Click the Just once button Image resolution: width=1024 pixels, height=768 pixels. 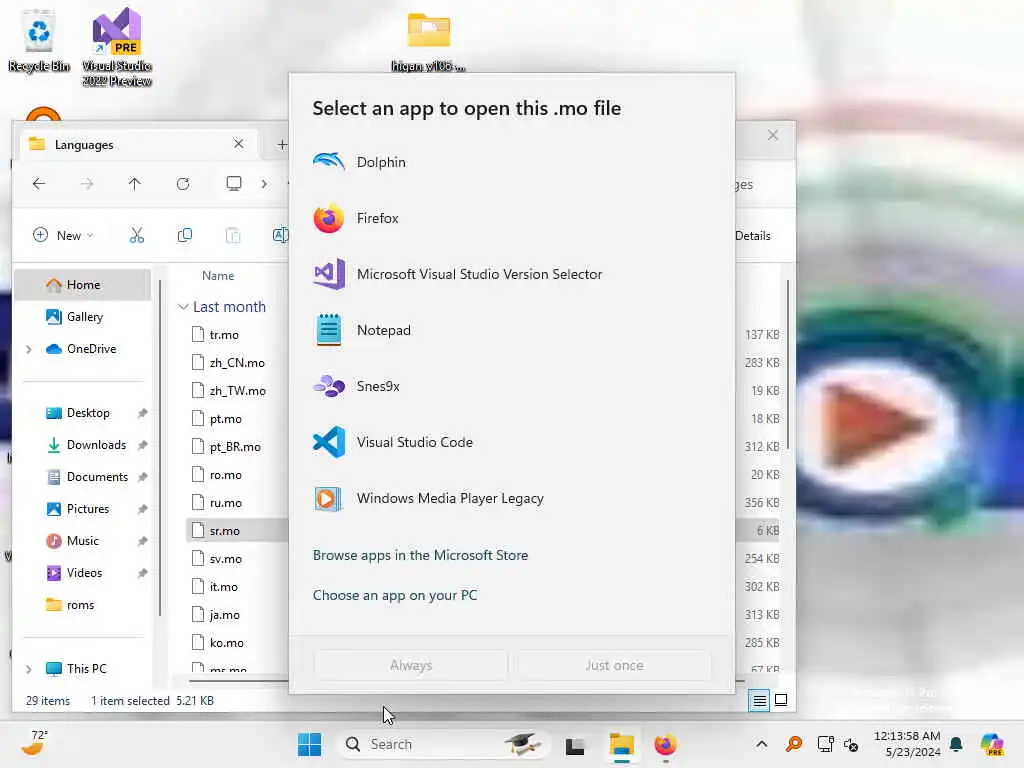tap(614, 665)
